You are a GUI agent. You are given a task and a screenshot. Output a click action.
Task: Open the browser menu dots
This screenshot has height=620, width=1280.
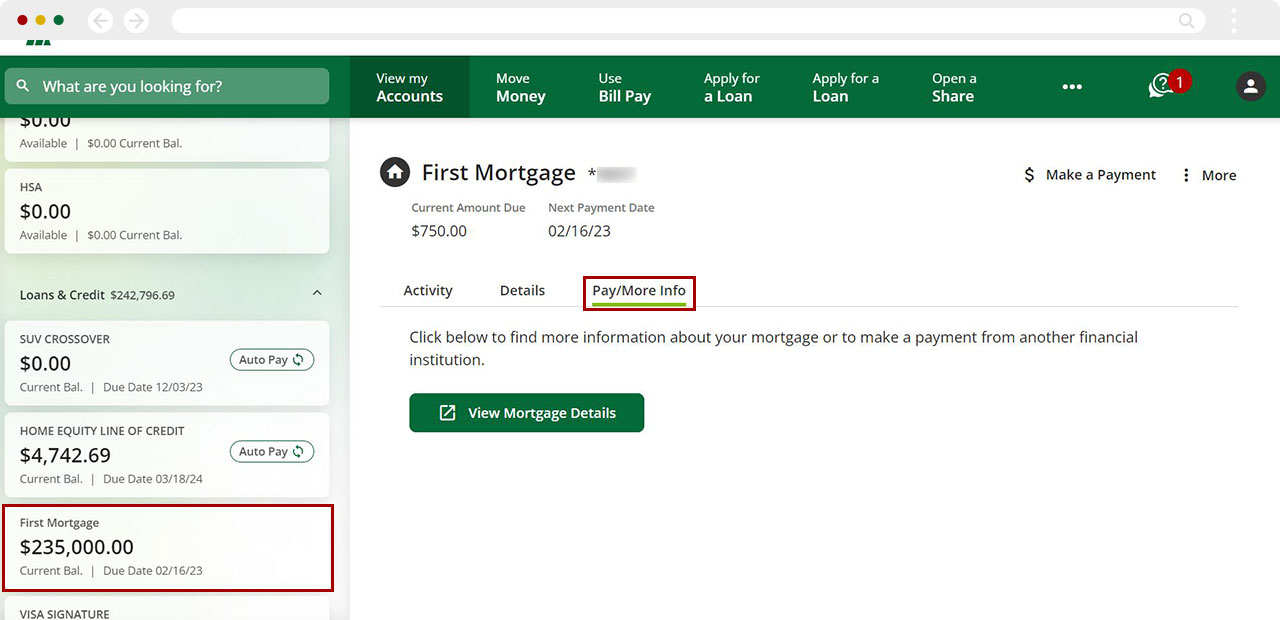pyautogui.click(x=1234, y=20)
